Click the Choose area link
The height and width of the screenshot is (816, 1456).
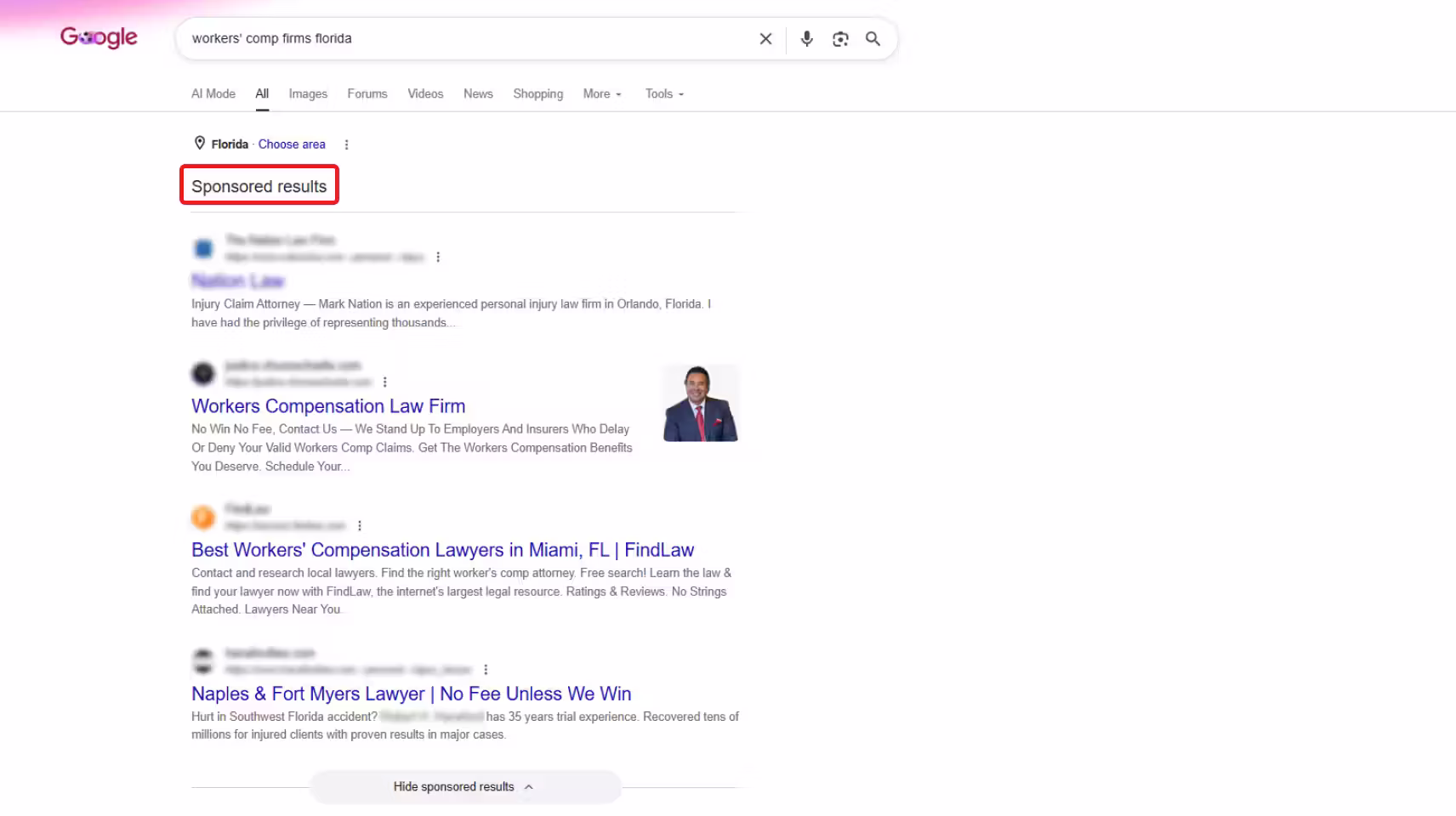292,144
